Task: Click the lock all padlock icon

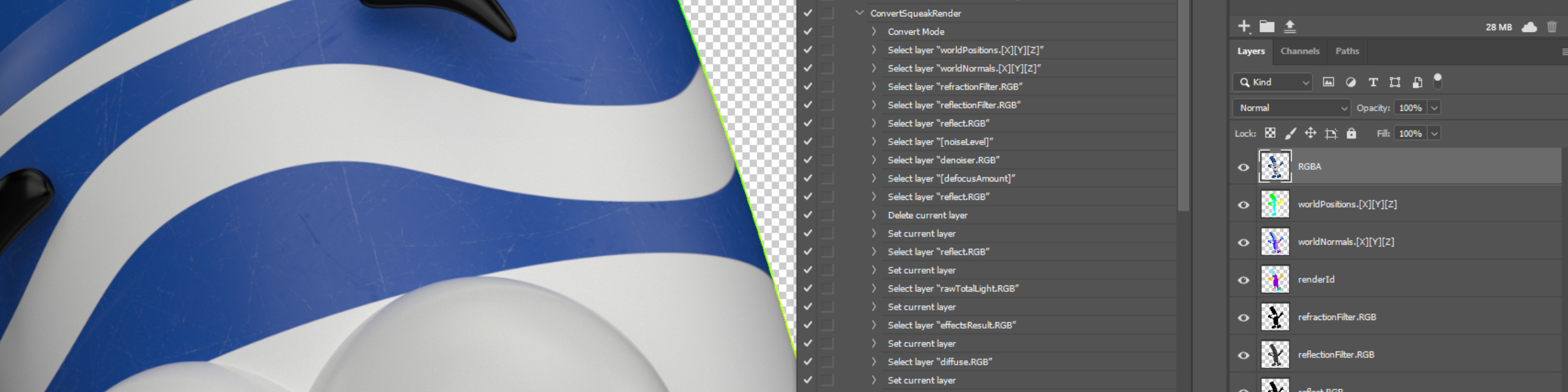Action: (1352, 133)
